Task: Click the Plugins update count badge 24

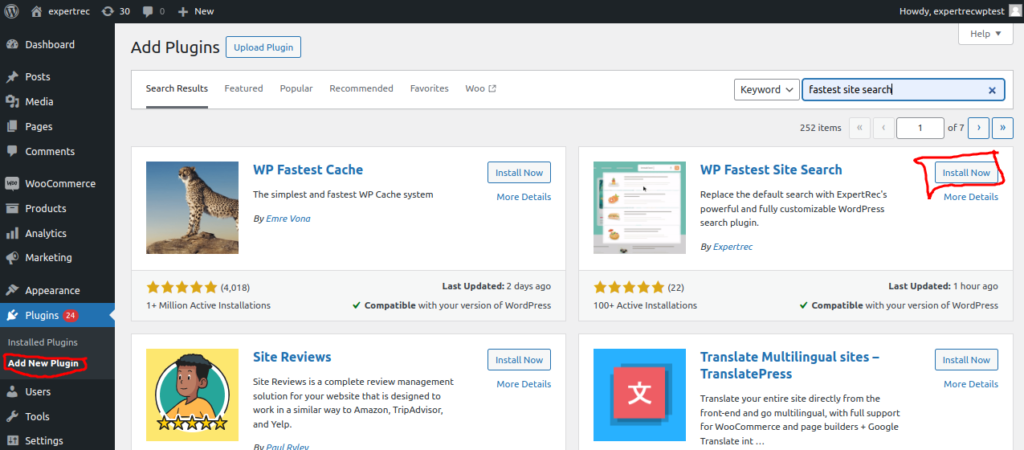Action: coord(71,315)
